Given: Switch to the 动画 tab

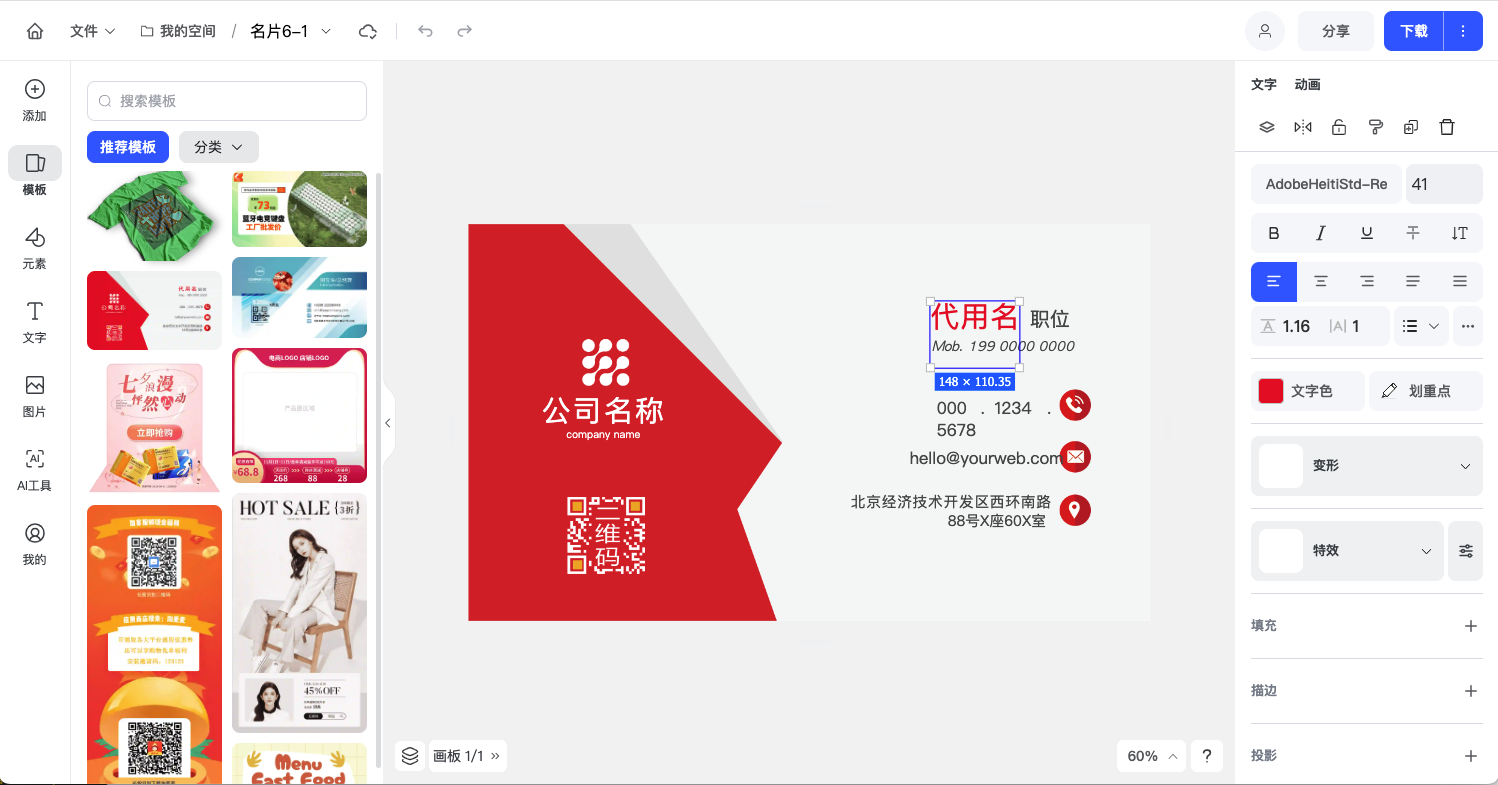Looking at the screenshot, I should click(x=1307, y=84).
